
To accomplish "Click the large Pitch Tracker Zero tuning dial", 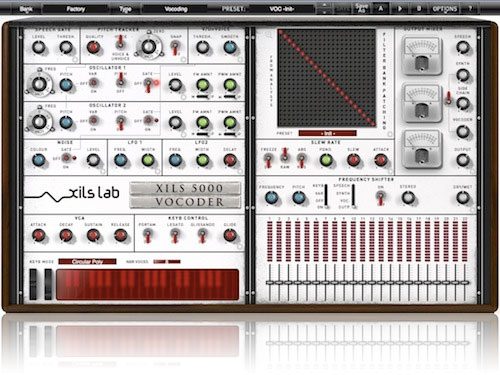I will pyautogui.click(x=149, y=47).
